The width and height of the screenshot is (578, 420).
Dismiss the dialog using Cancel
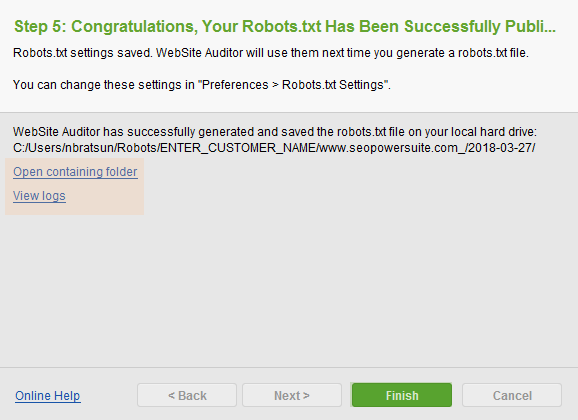(512, 395)
